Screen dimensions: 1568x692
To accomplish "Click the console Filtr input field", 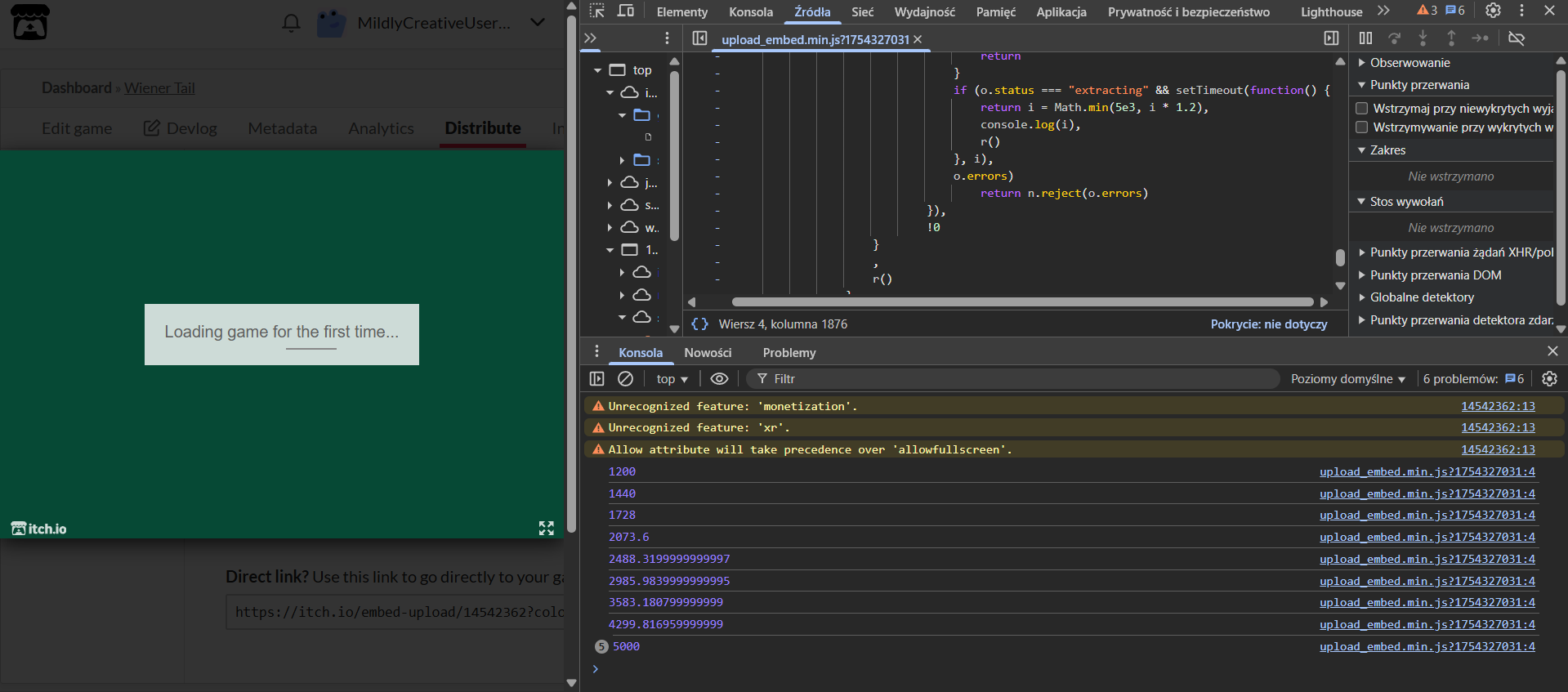I will tap(1013, 379).
